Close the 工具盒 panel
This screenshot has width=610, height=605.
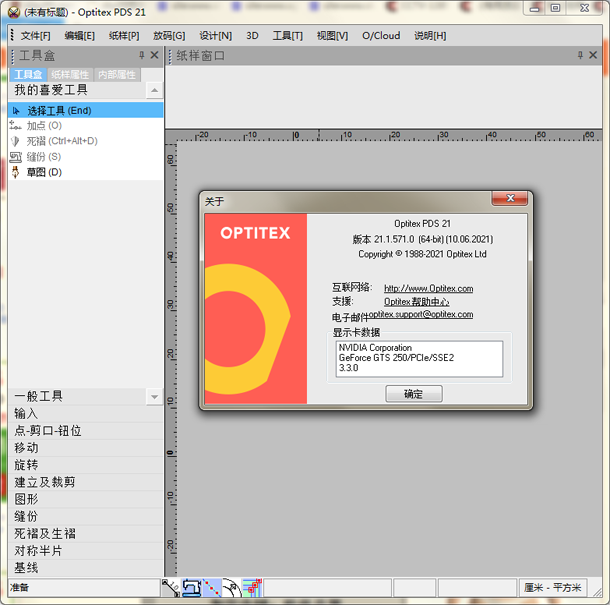click(x=154, y=55)
